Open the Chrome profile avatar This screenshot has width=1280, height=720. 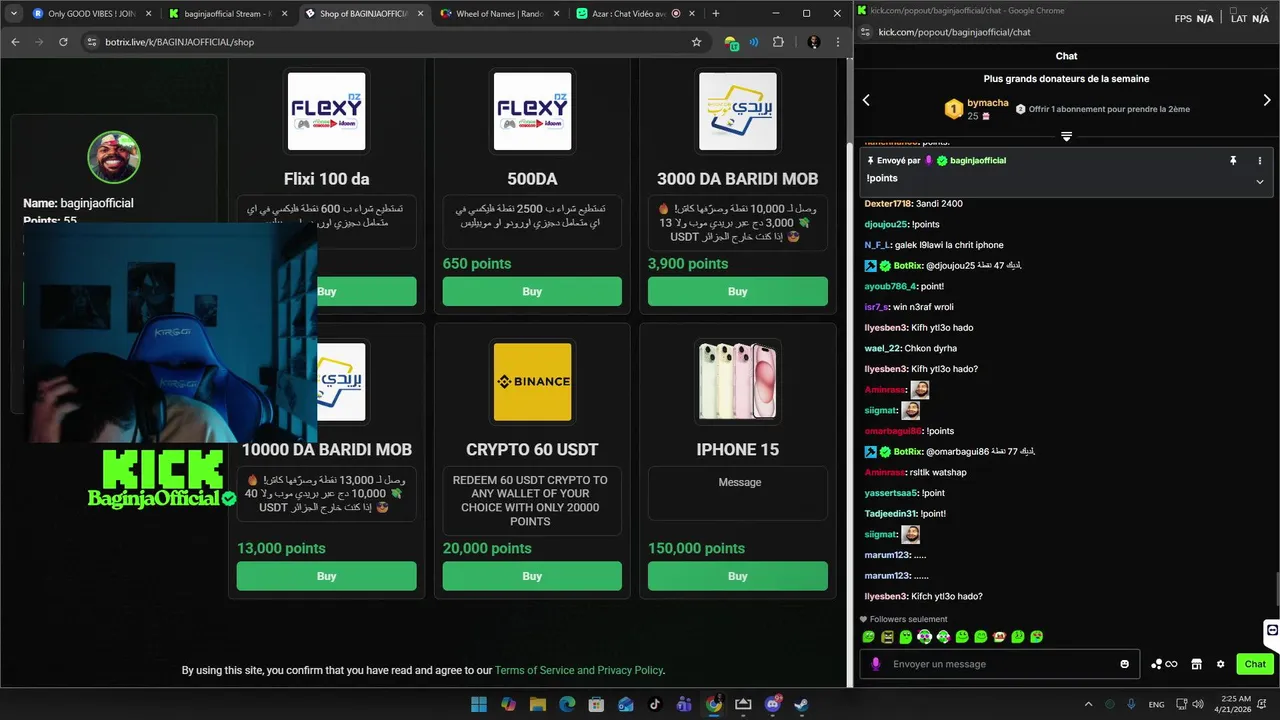pyautogui.click(x=814, y=42)
